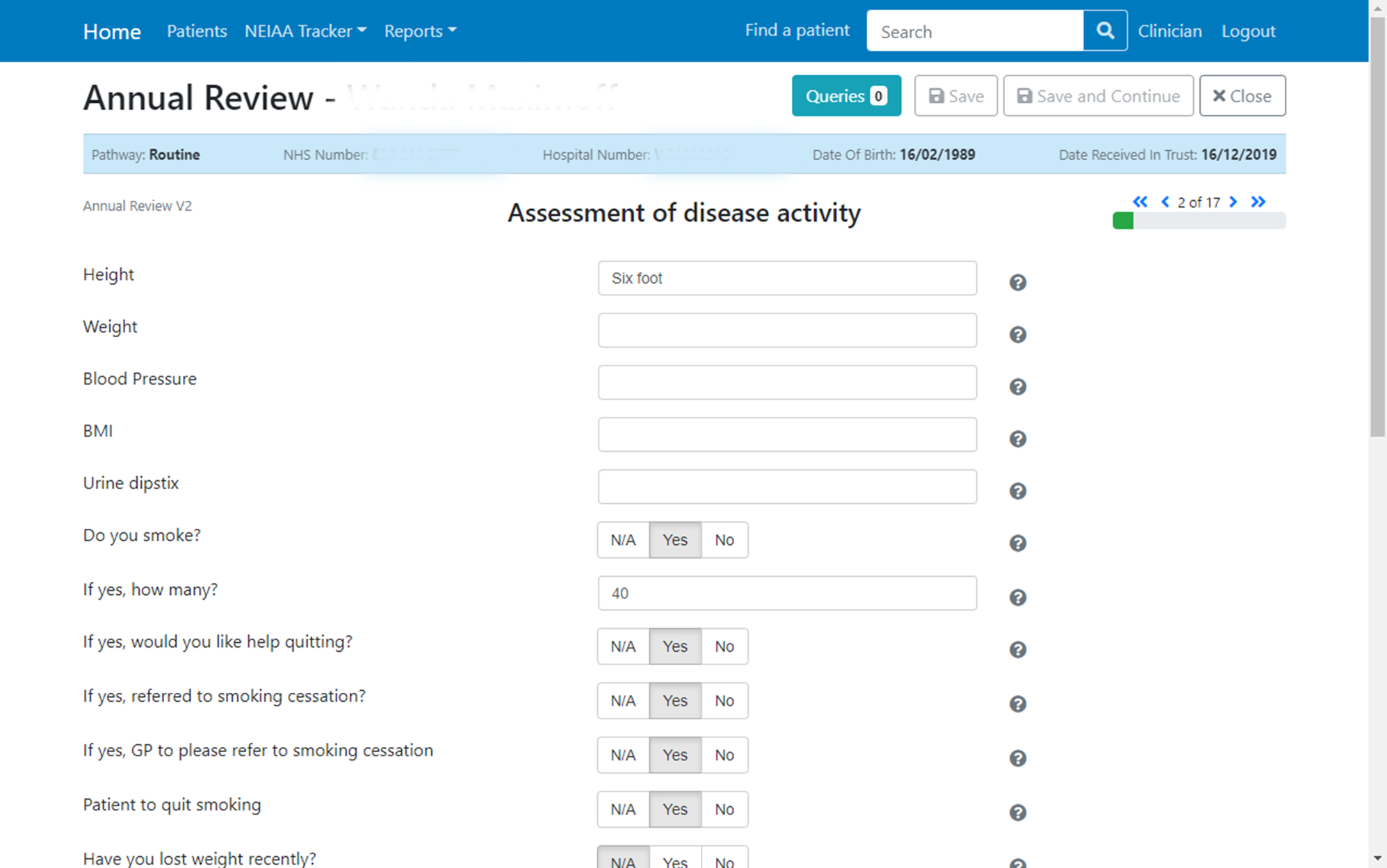Open help icon for help quitting question

1018,649
